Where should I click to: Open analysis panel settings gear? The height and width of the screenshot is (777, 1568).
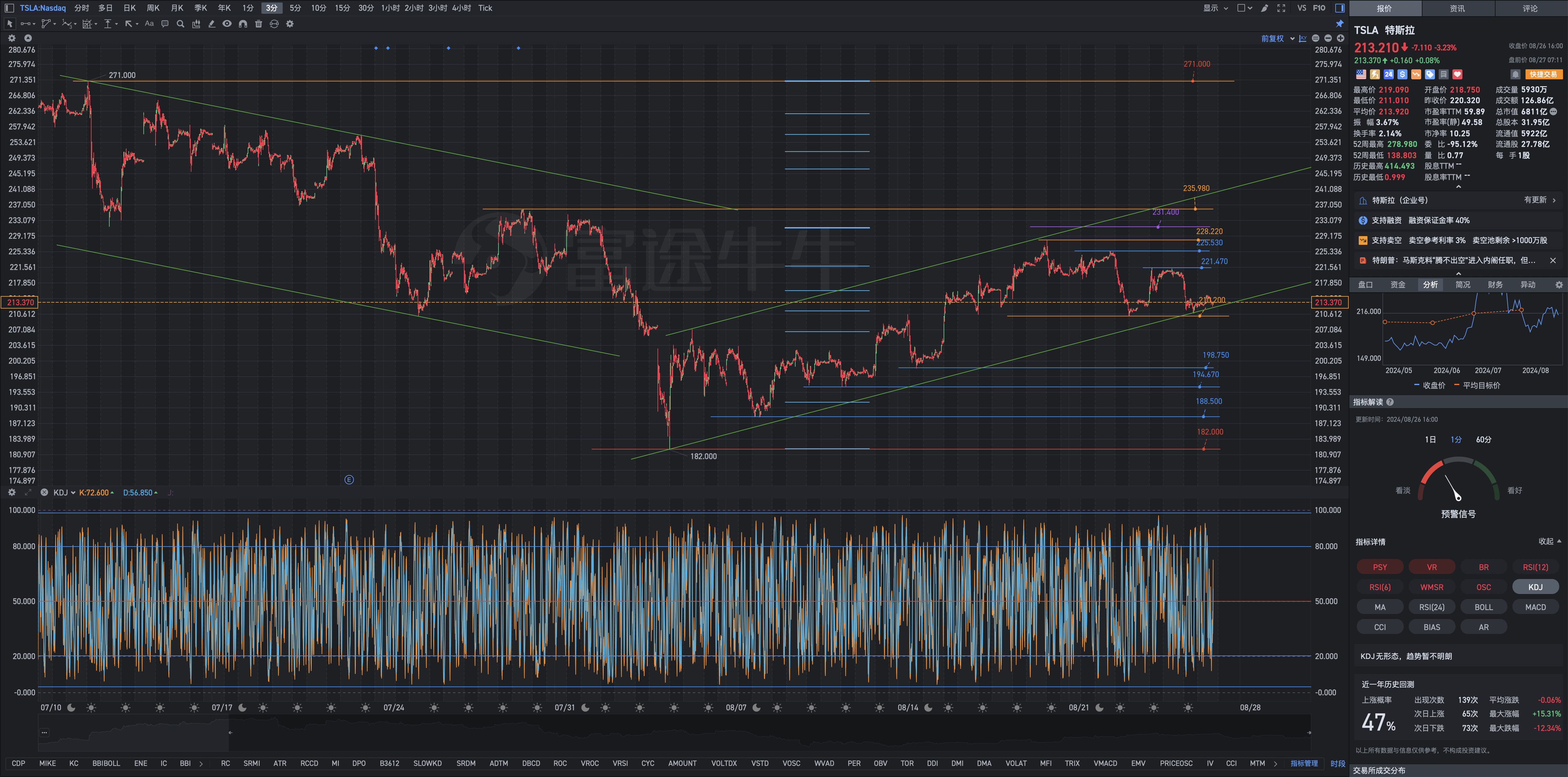1559,285
